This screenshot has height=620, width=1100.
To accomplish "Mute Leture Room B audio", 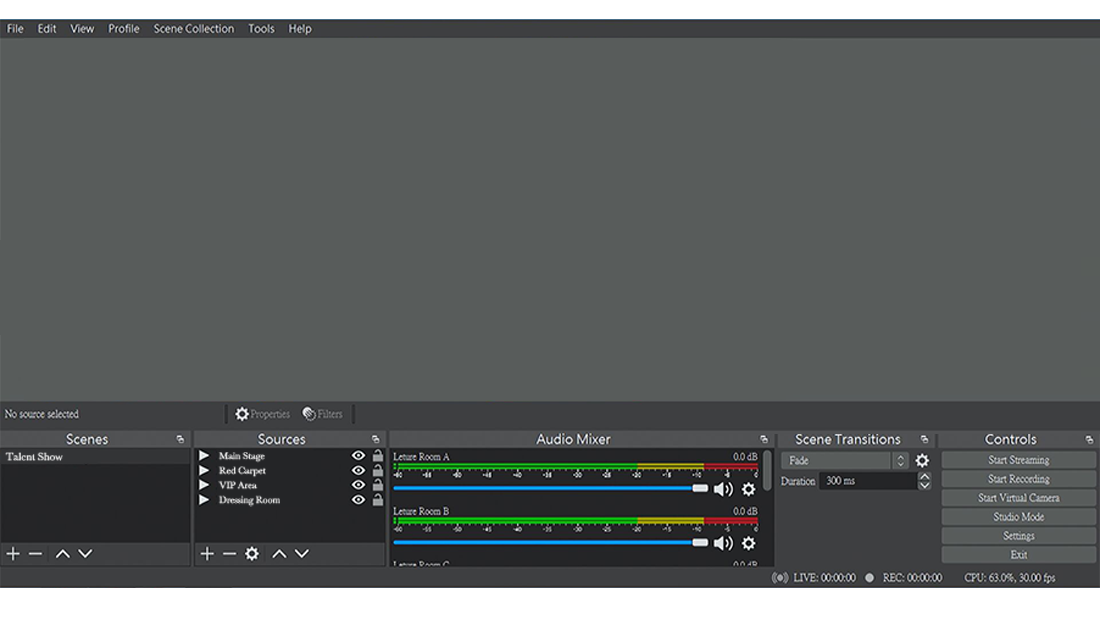I will pyautogui.click(x=723, y=543).
